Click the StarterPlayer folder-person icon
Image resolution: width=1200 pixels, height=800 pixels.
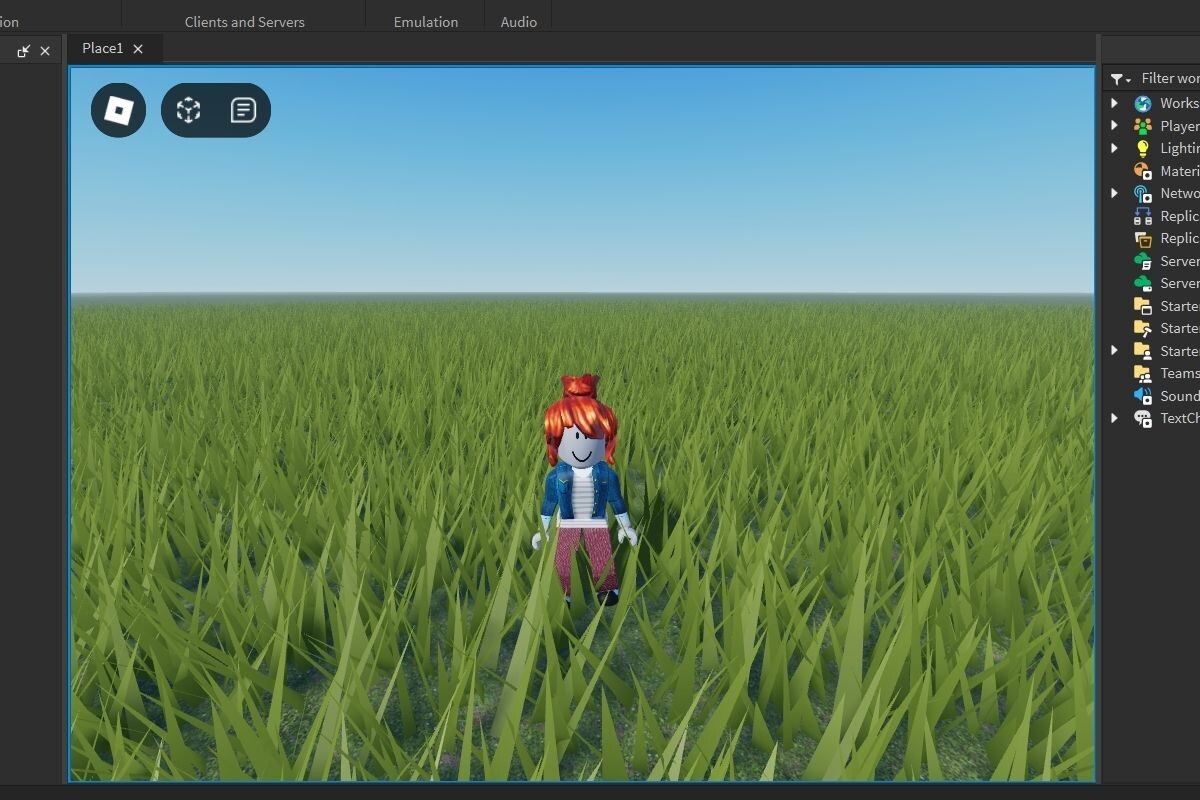click(x=1143, y=351)
